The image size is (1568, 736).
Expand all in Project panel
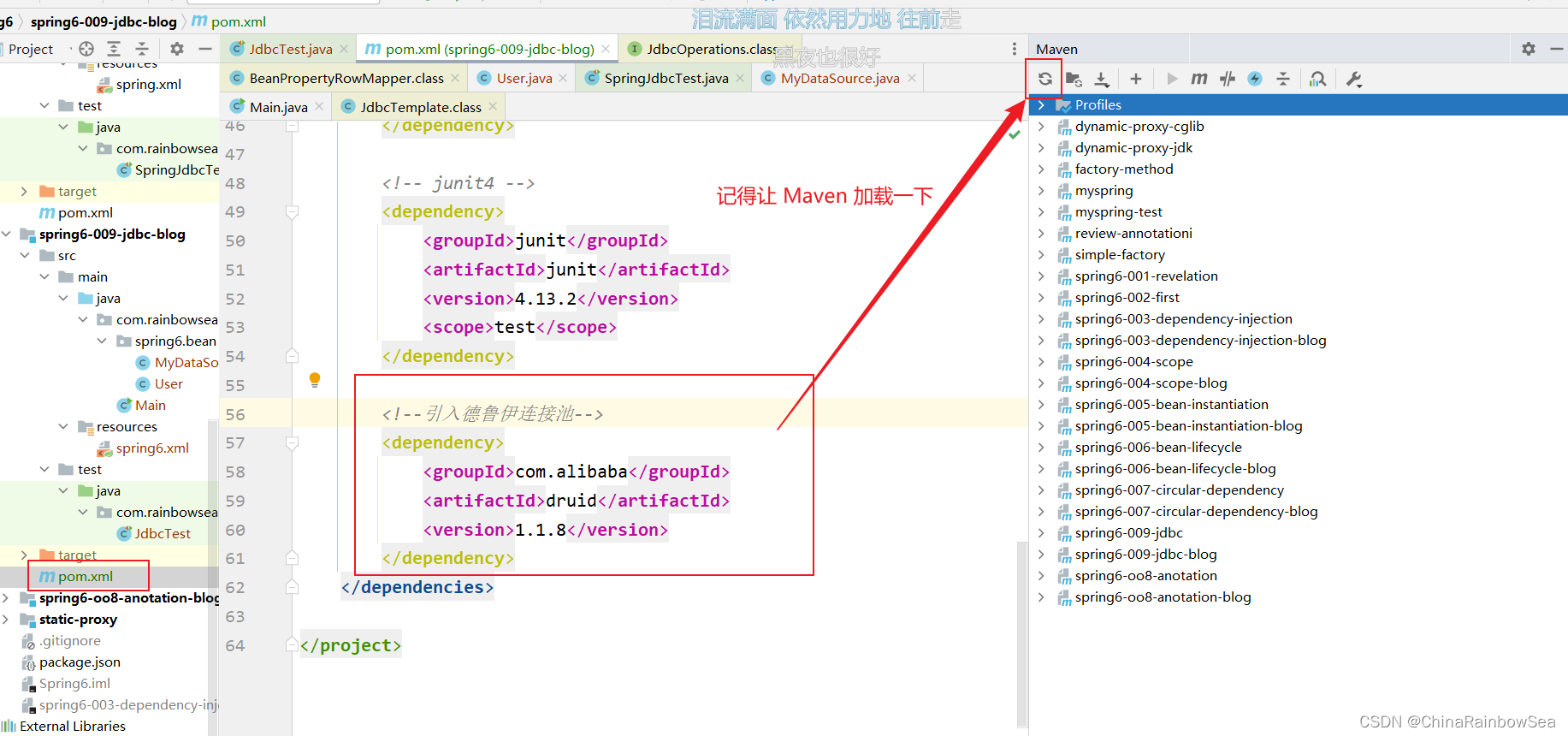click(x=114, y=49)
